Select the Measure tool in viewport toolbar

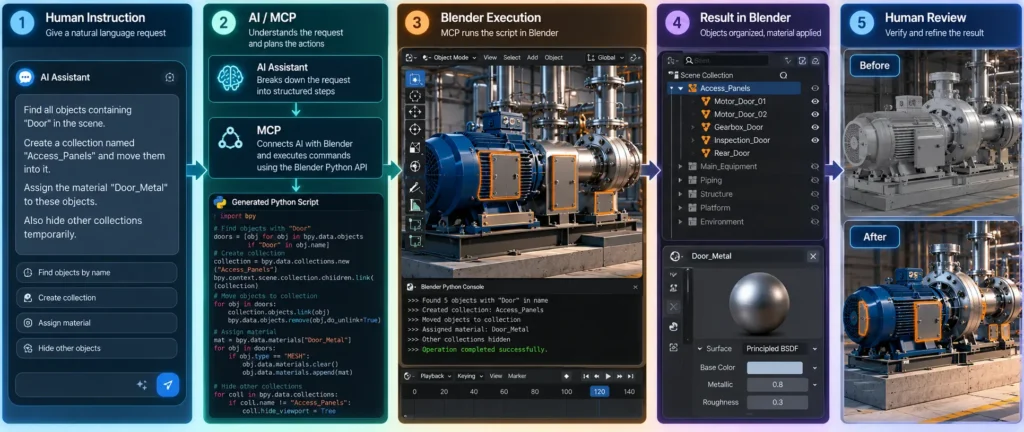click(415, 206)
